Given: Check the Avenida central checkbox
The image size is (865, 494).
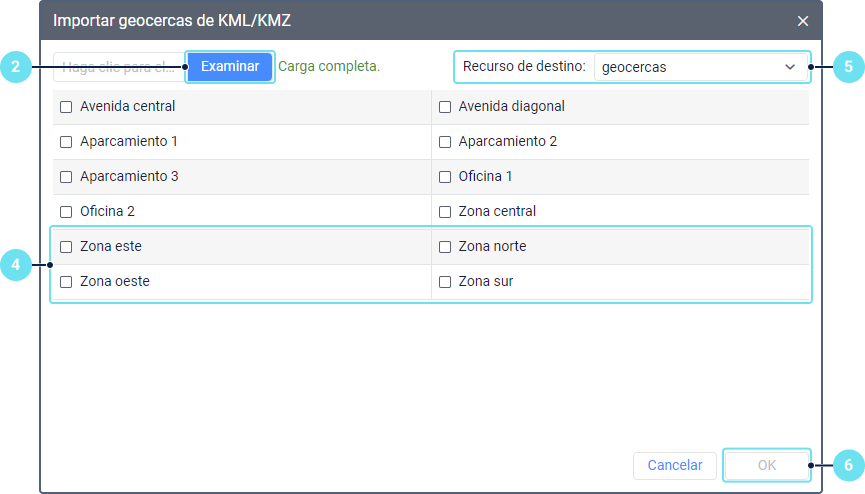Looking at the screenshot, I should point(66,106).
